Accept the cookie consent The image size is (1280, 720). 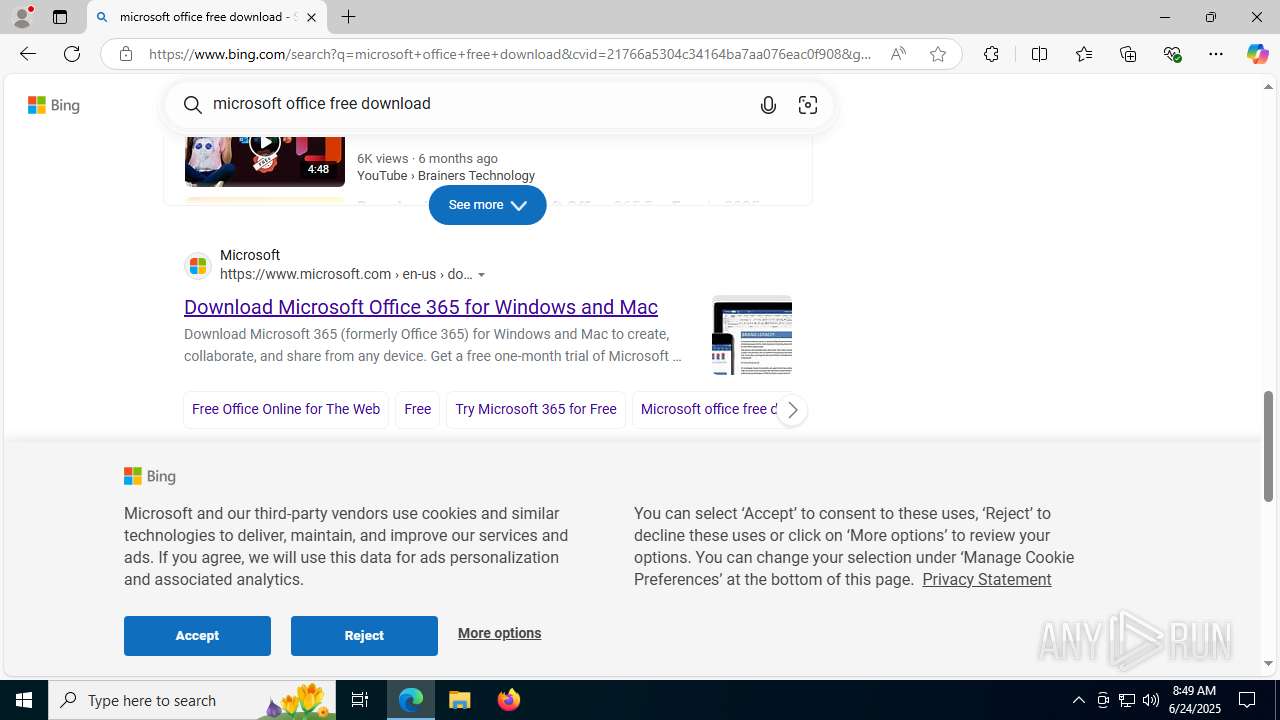pyautogui.click(x=197, y=636)
